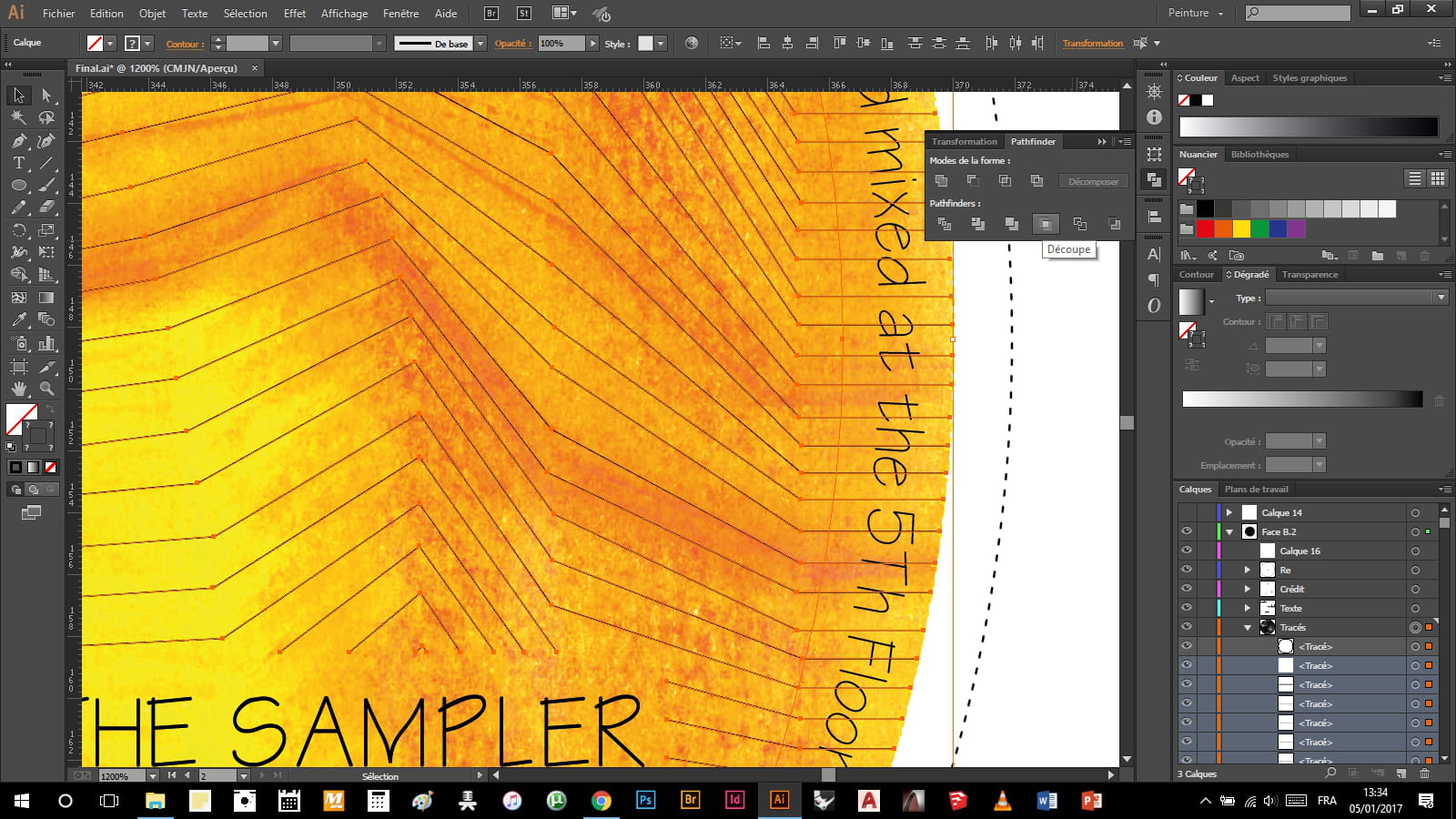Switch to Transformation tab in Pathfinder panel
Screen dimensions: 1456x819
964,141
